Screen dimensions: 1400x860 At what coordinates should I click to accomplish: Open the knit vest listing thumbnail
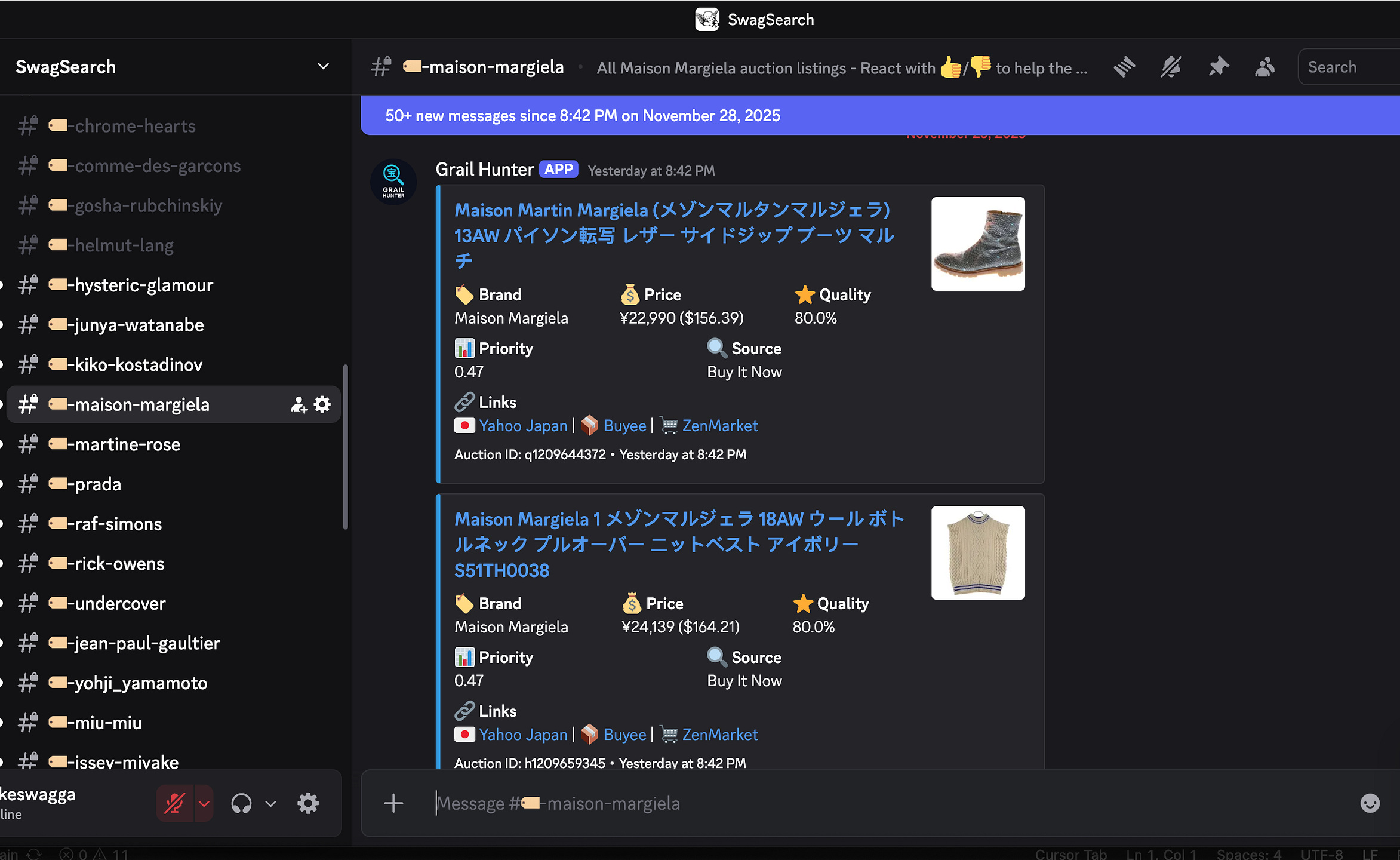pyautogui.click(x=978, y=552)
